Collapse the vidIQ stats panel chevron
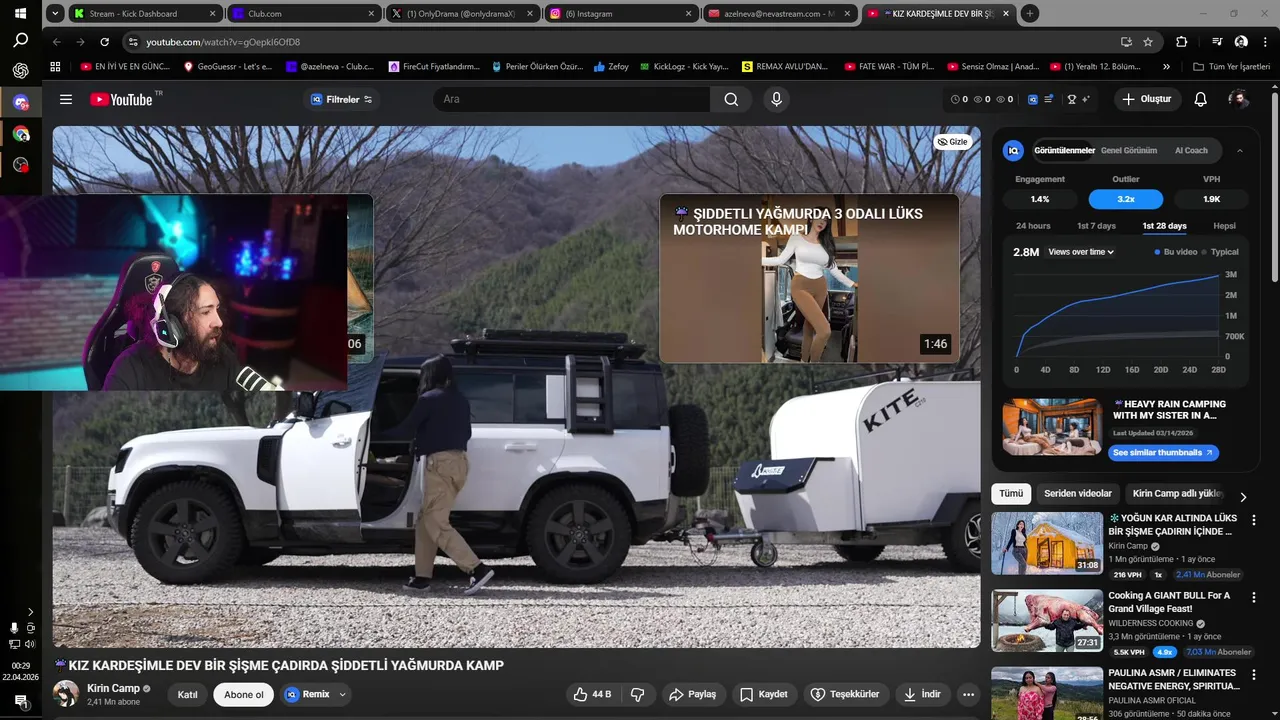 point(1240,151)
